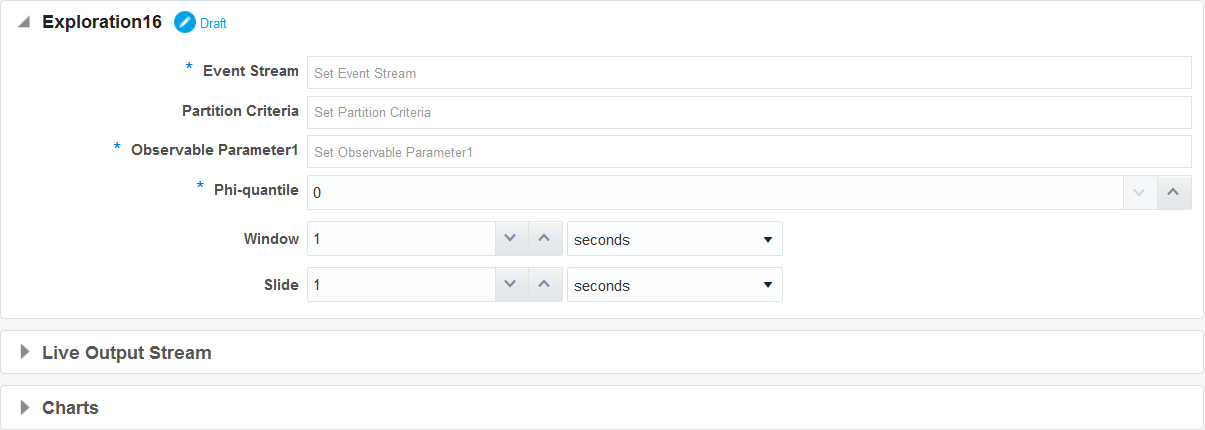Focus the Phi-quantile number field
This screenshot has width=1205, height=430.
(x=715, y=192)
